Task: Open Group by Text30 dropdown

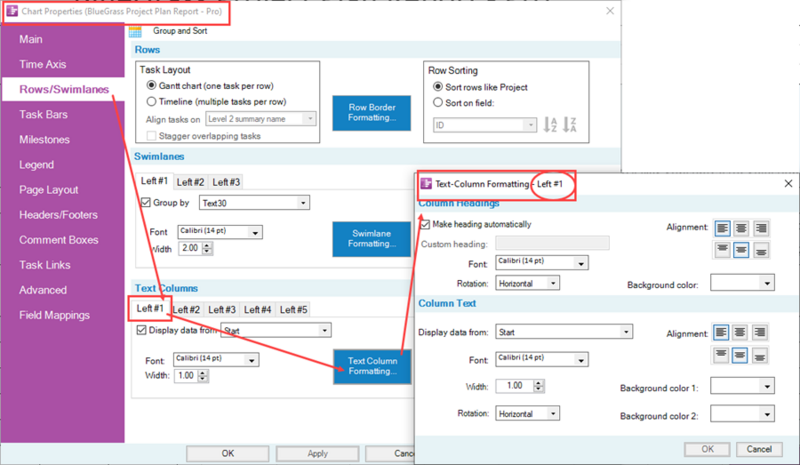Action: [x=254, y=203]
